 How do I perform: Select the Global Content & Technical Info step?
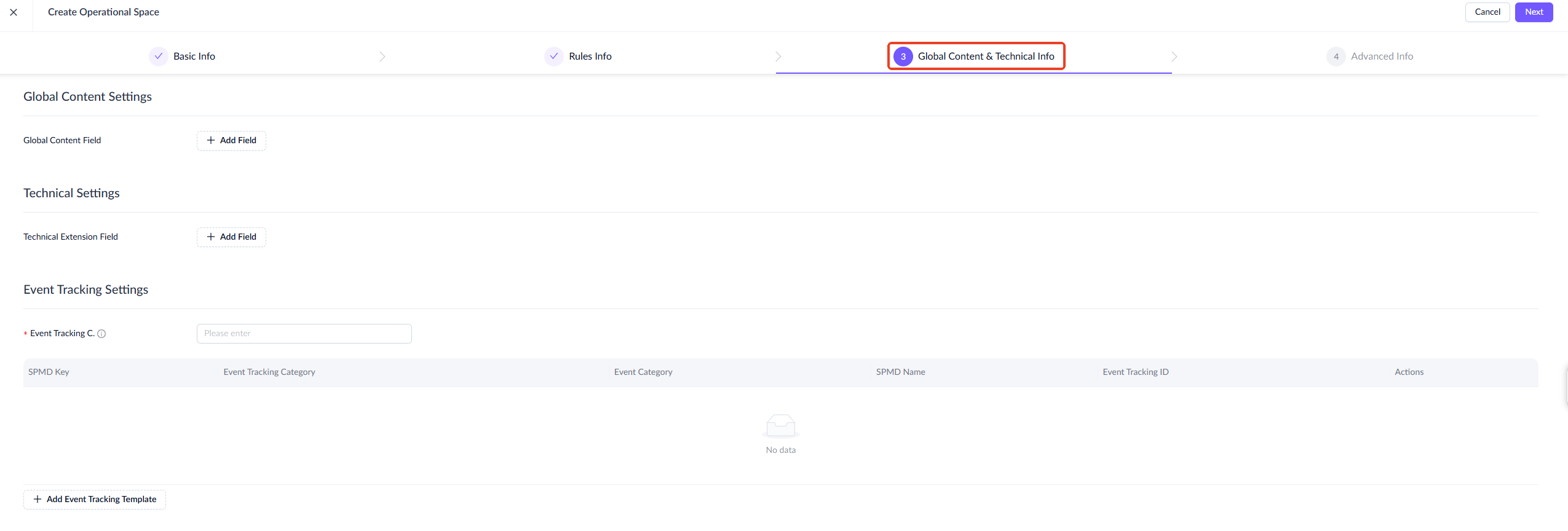tap(985, 57)
